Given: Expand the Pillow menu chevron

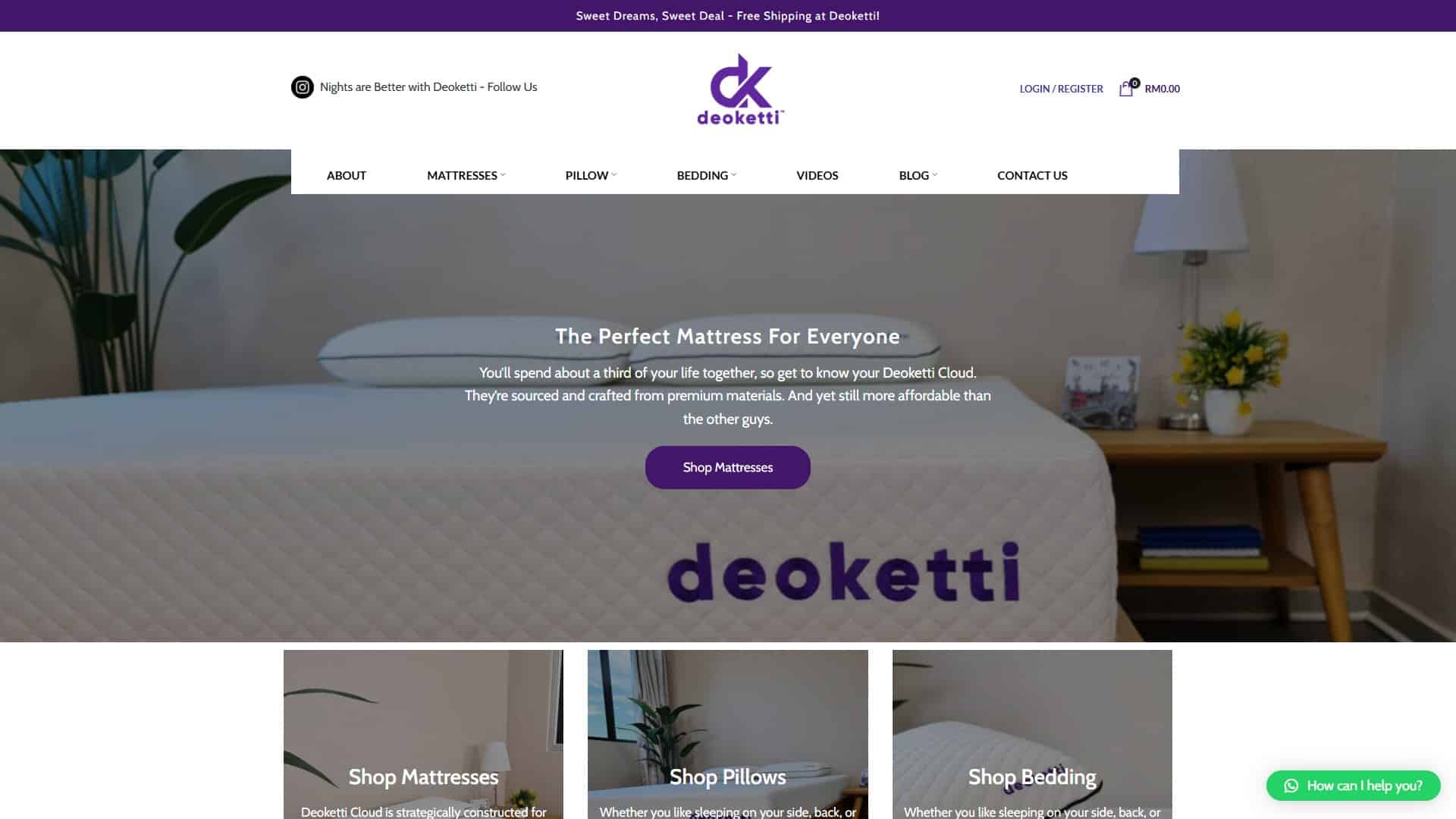Looking at the screenshot, I should (614, 175).
